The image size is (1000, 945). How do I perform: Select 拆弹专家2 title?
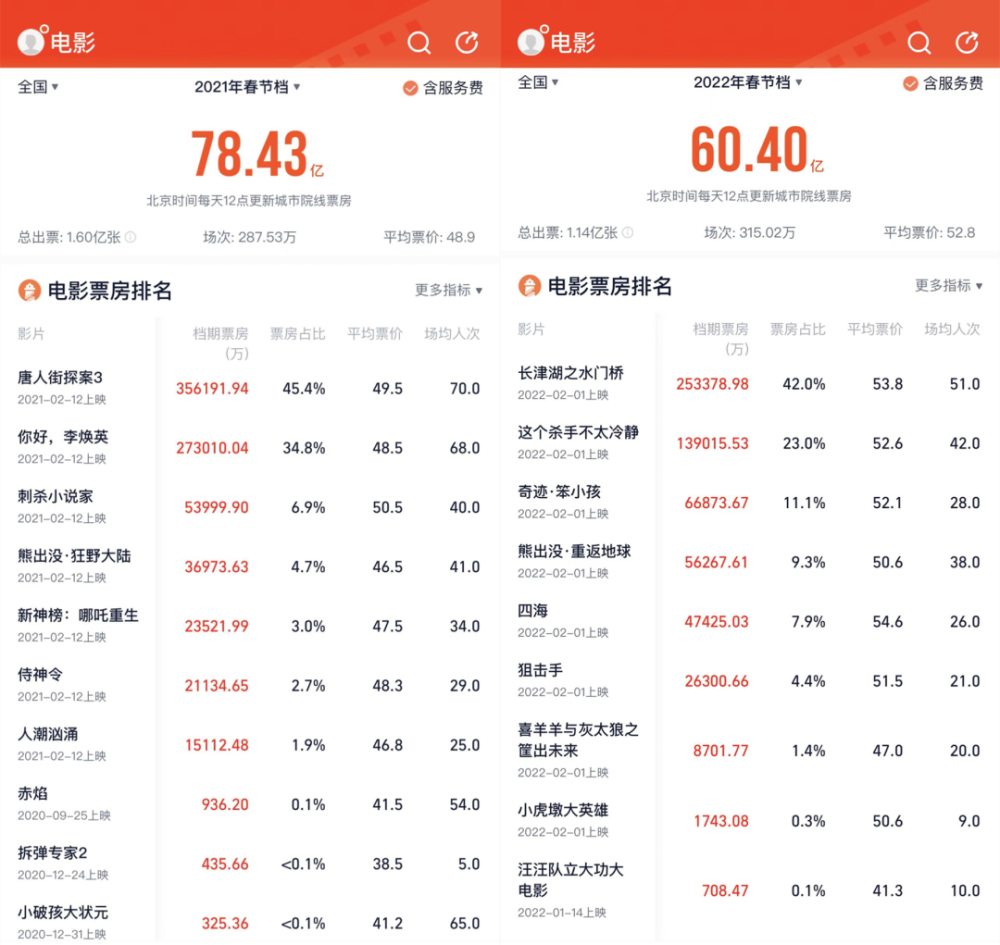(x=52, y=853)
